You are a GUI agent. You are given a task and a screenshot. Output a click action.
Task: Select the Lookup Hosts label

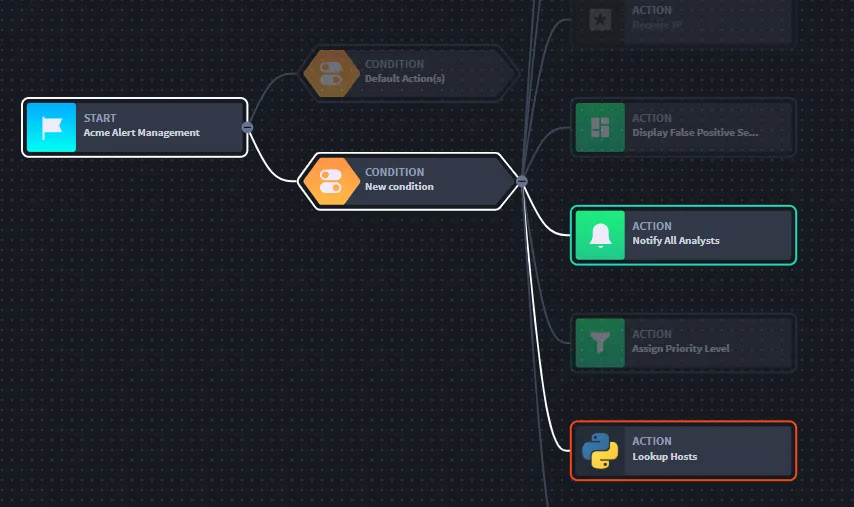click(x=664, y=457)
